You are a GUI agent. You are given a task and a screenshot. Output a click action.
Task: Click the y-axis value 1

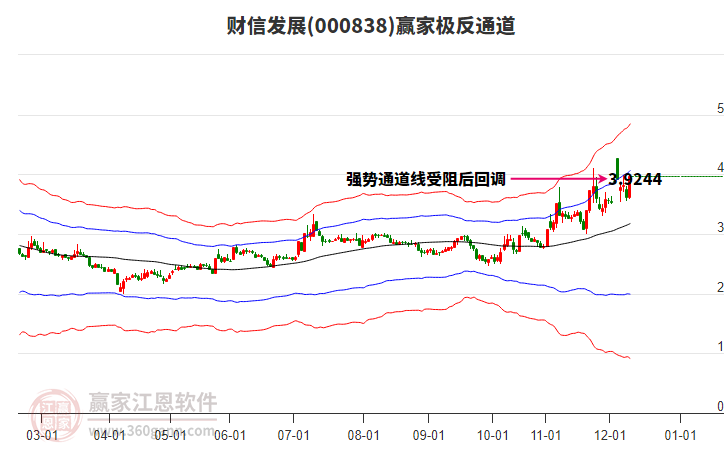720,346
